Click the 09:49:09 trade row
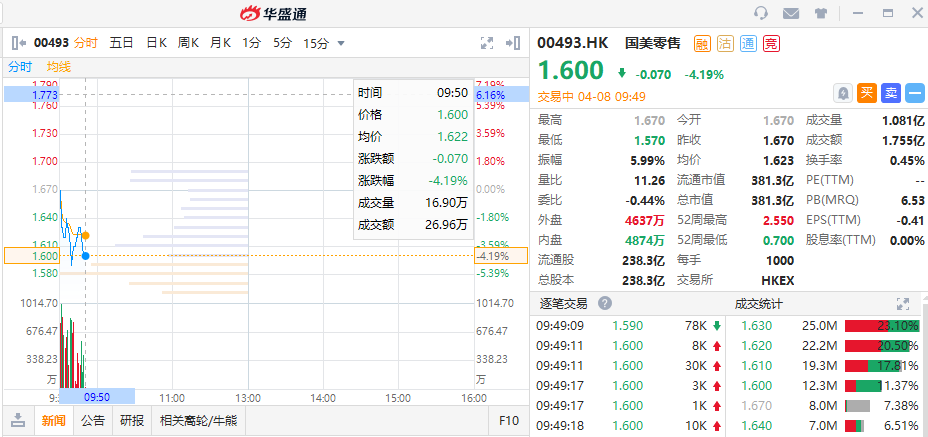 click(627, 326)
